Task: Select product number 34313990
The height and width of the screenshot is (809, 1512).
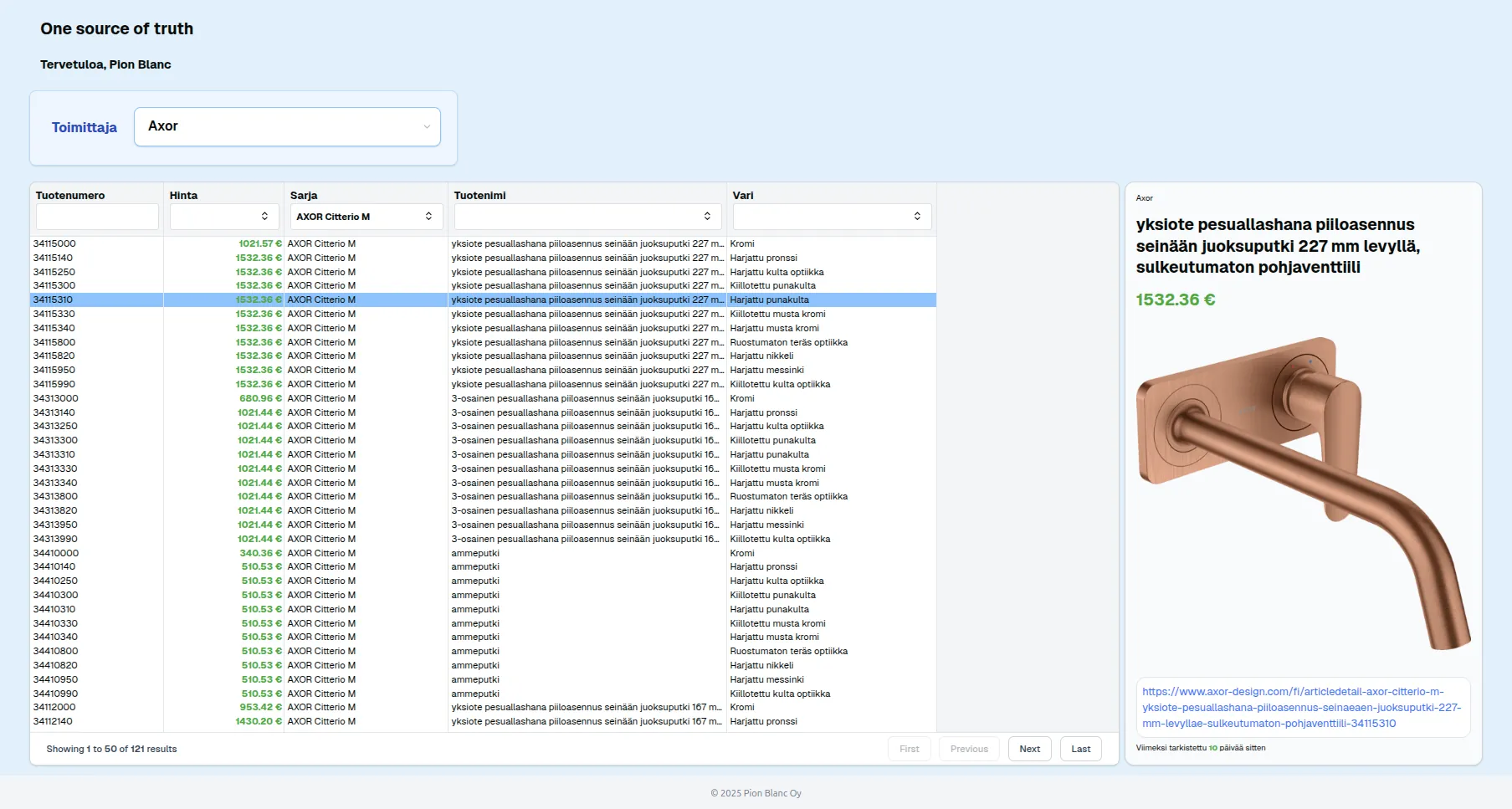Action: tap(55, 540)
